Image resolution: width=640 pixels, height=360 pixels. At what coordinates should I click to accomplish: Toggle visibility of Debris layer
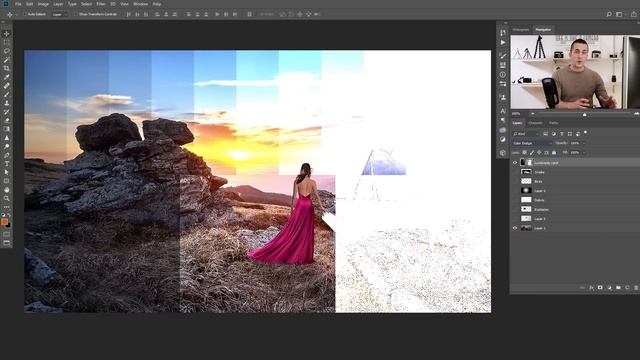[515, 200]
